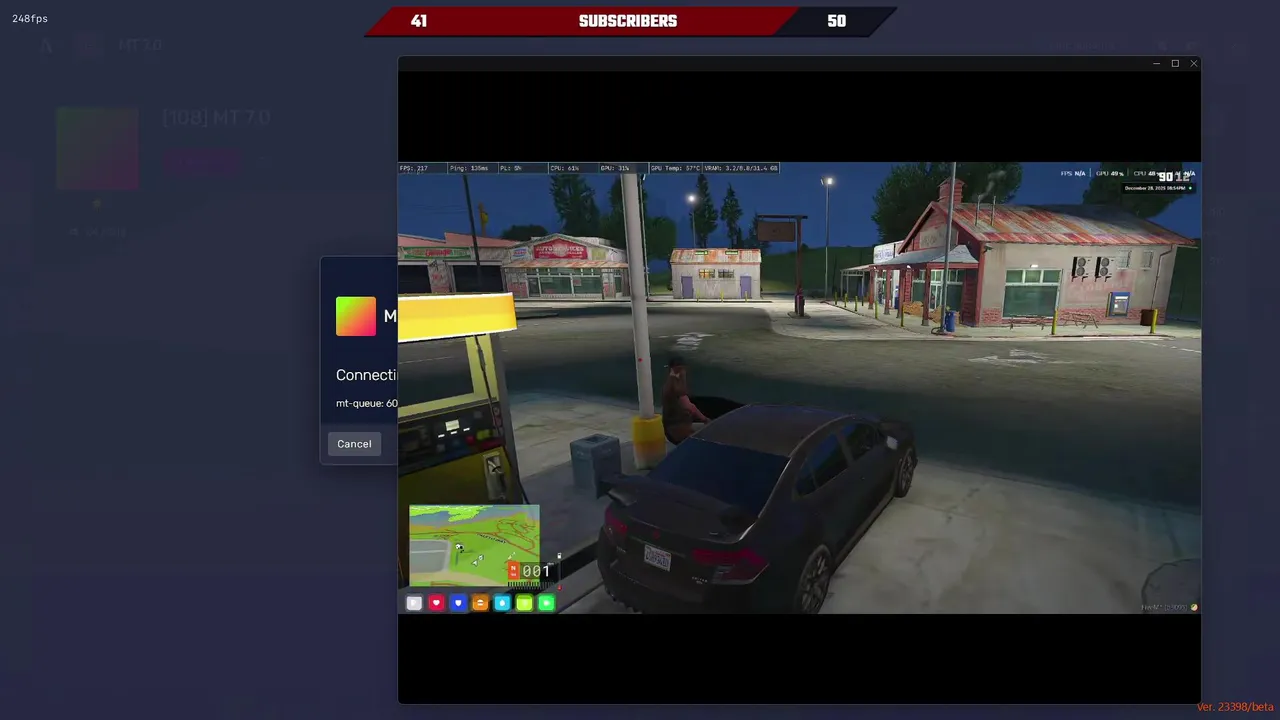
Task: Click the blue shield armor HUD icon
Action: (458, 603)
